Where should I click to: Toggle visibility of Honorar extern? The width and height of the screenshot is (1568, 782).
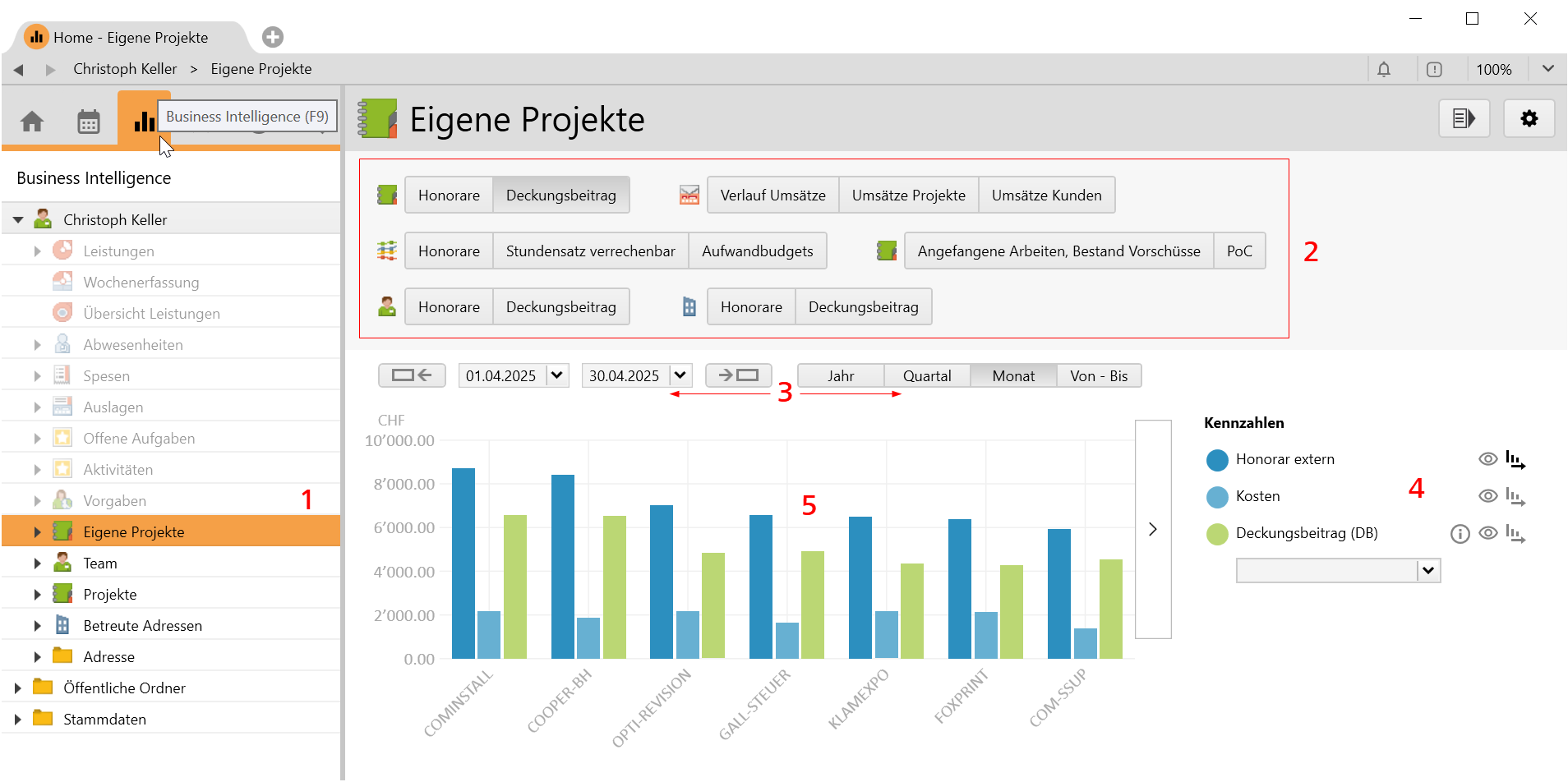click(1487, 459)
